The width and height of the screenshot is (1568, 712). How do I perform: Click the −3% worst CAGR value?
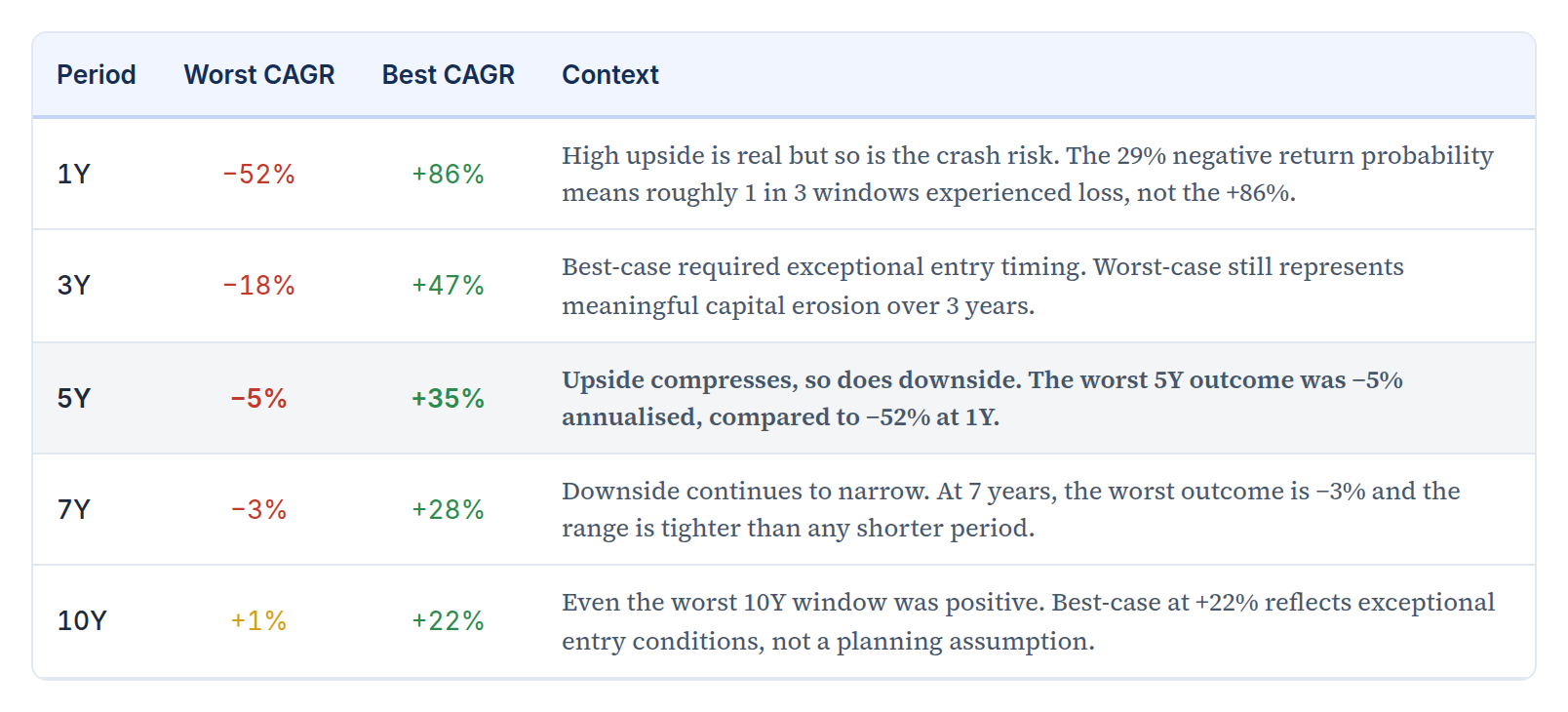pos(258,510)
